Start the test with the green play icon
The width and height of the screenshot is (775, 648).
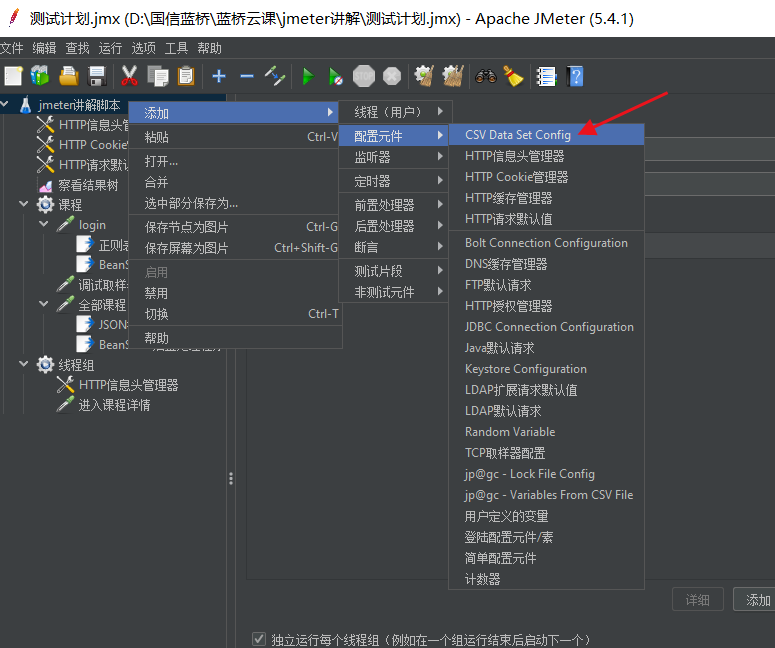[308, 77]
